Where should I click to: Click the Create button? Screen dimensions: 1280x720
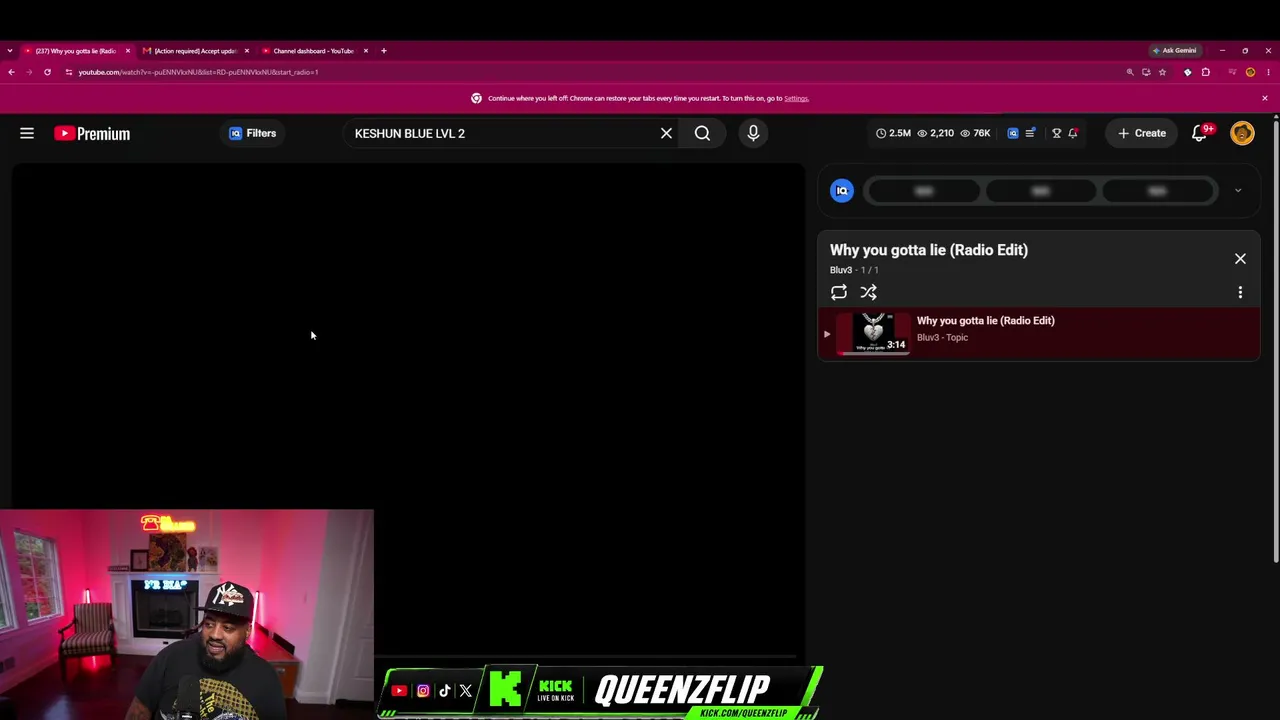pos(1141,133)
